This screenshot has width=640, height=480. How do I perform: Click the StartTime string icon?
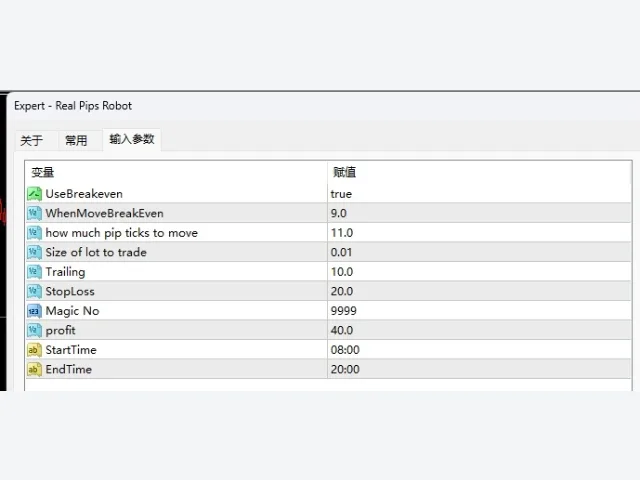pyautogui.click(x=34, y=350)
